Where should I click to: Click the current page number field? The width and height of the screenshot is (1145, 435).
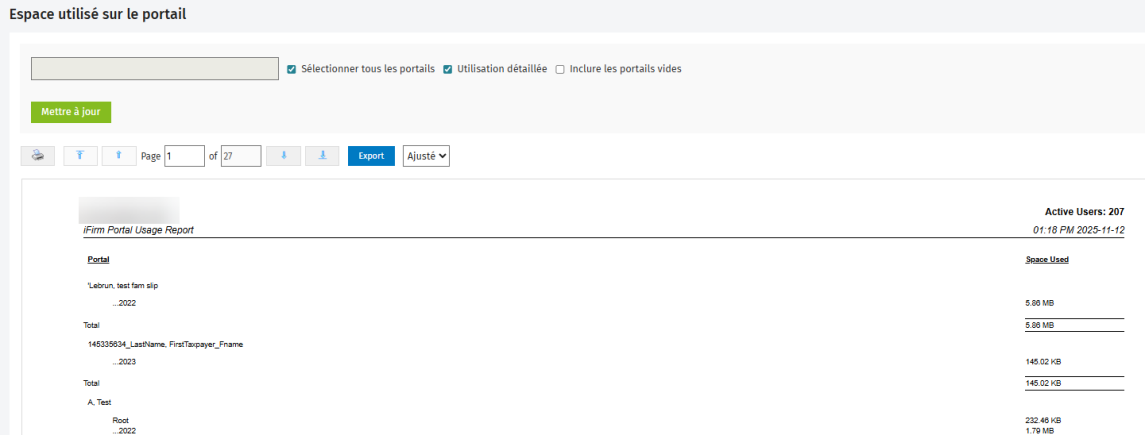point(184,156)
